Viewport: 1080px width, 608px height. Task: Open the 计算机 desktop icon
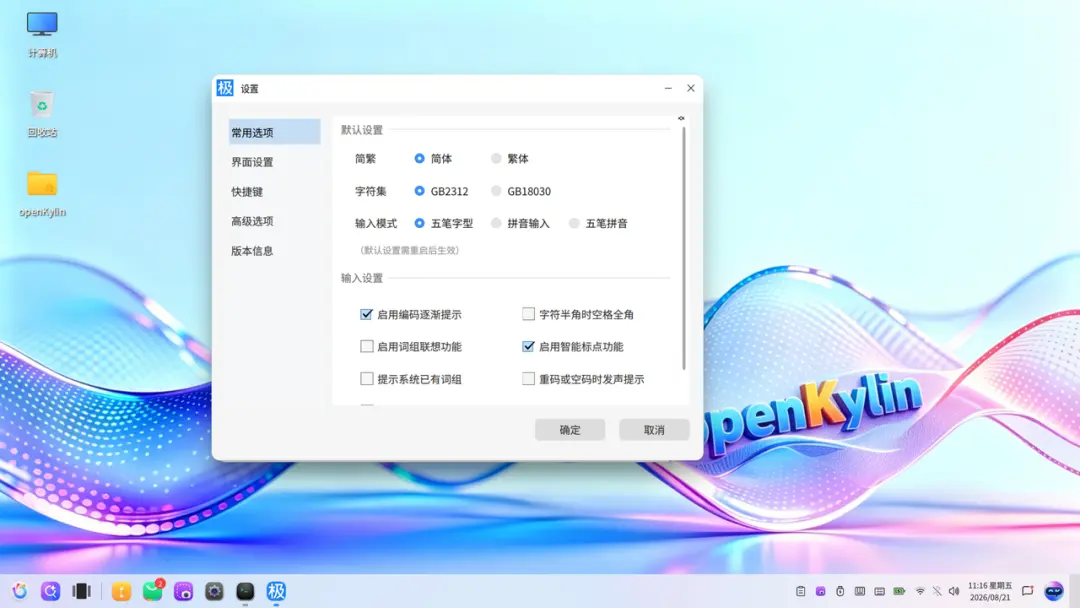point(42,34)
